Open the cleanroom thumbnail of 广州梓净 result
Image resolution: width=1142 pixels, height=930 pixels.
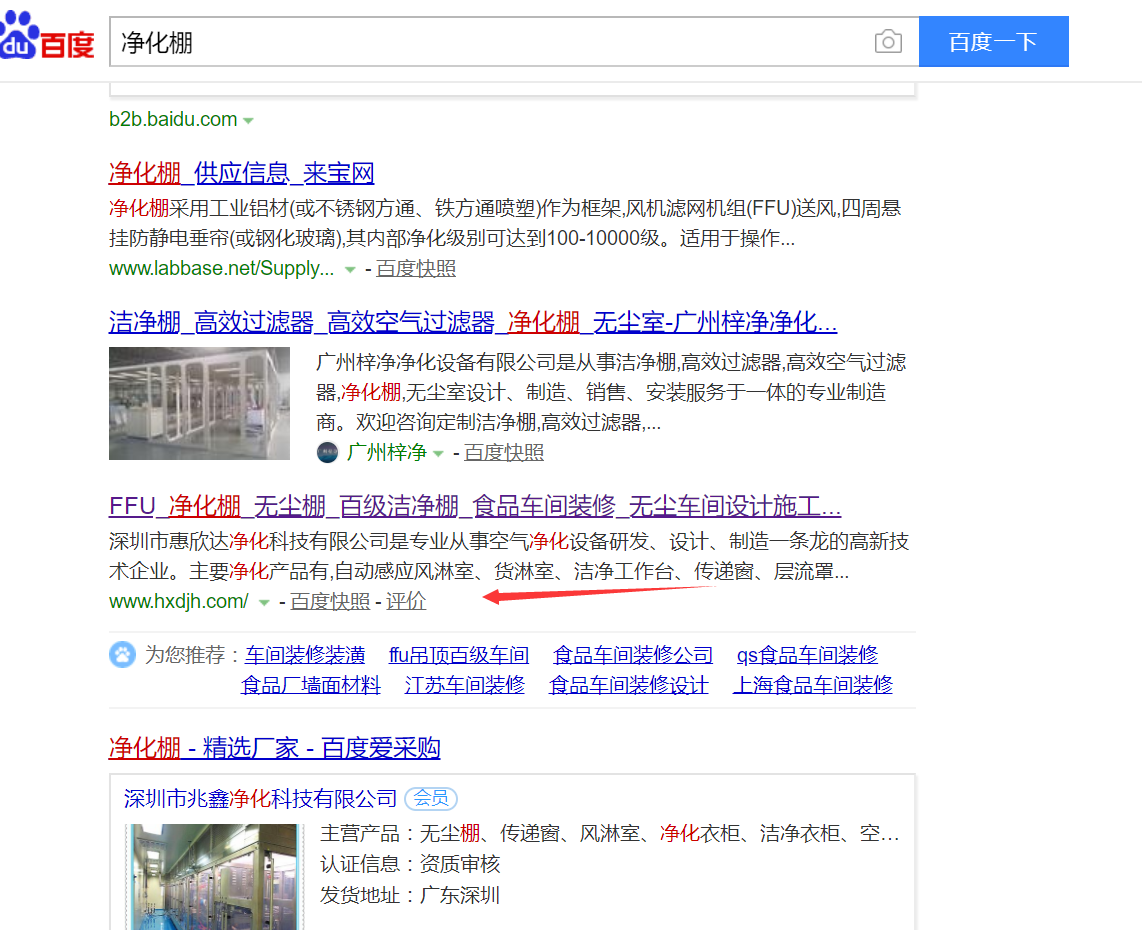200,403
